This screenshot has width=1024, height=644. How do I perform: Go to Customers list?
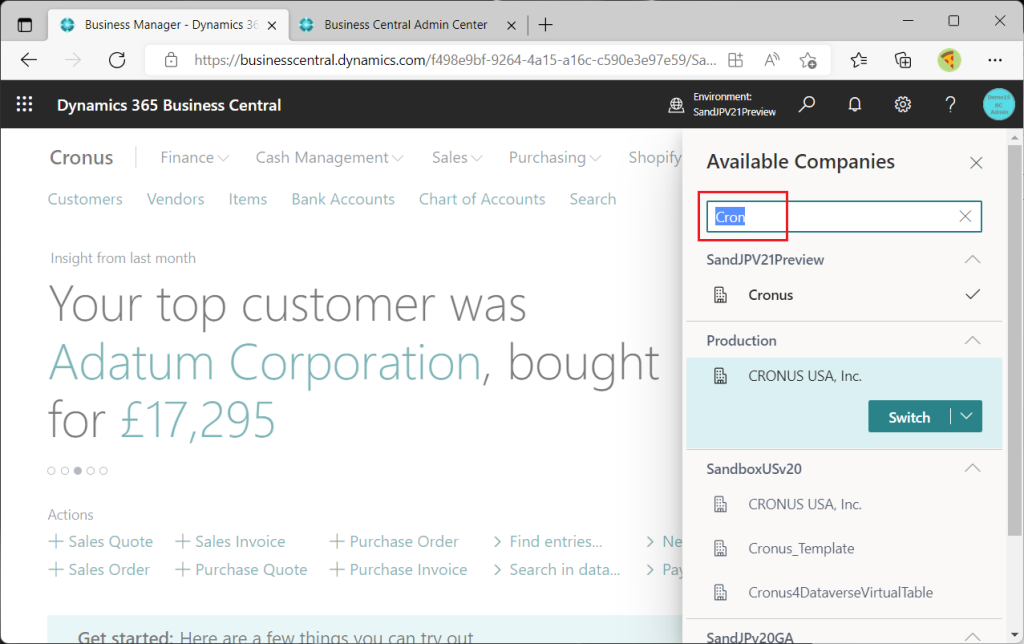click(x=85, y=199)
